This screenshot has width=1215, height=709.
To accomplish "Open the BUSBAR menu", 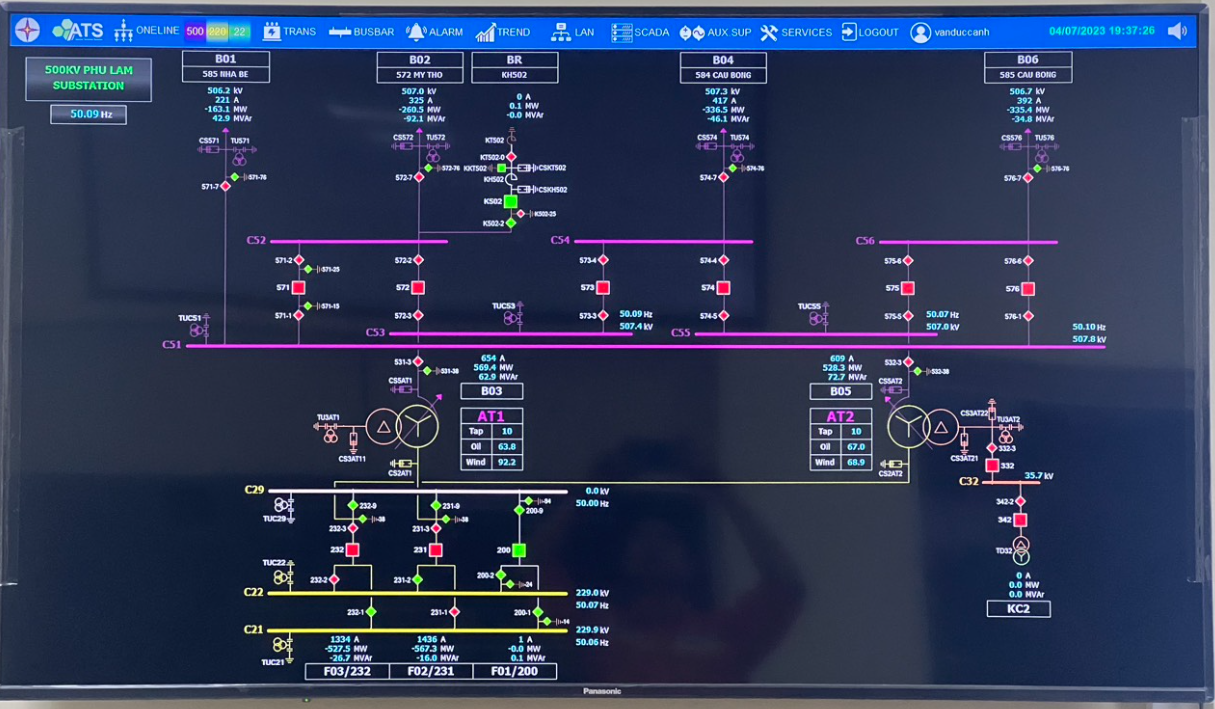I will click(x=360, y=32).
